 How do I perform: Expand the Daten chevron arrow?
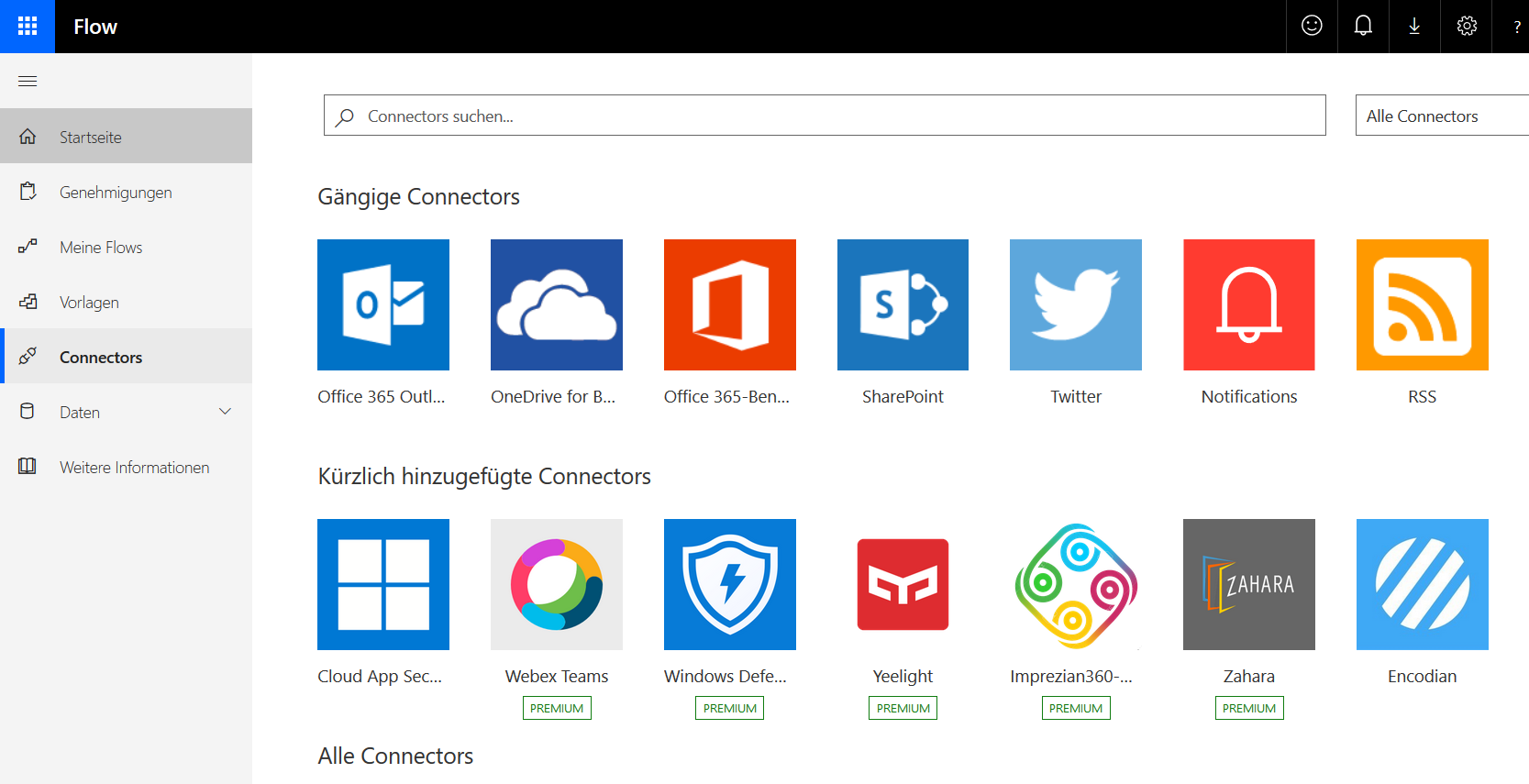coord(225,412)
